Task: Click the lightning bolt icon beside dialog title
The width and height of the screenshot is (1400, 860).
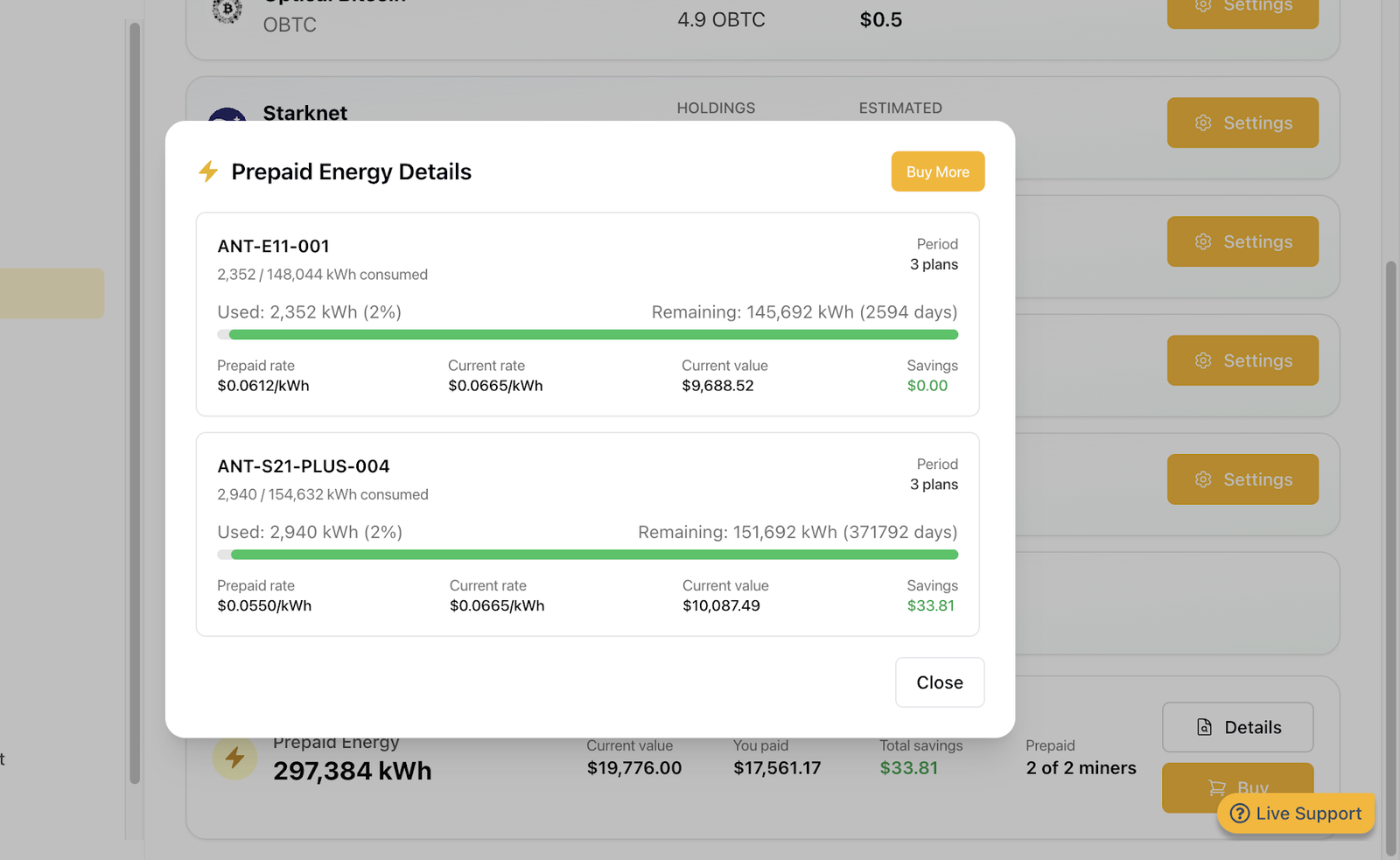Action: point(208,171)
